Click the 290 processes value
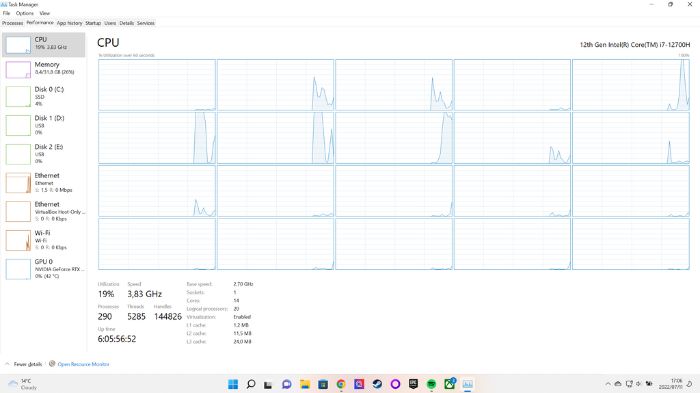 pyautogui.click(x=105, y=317)
